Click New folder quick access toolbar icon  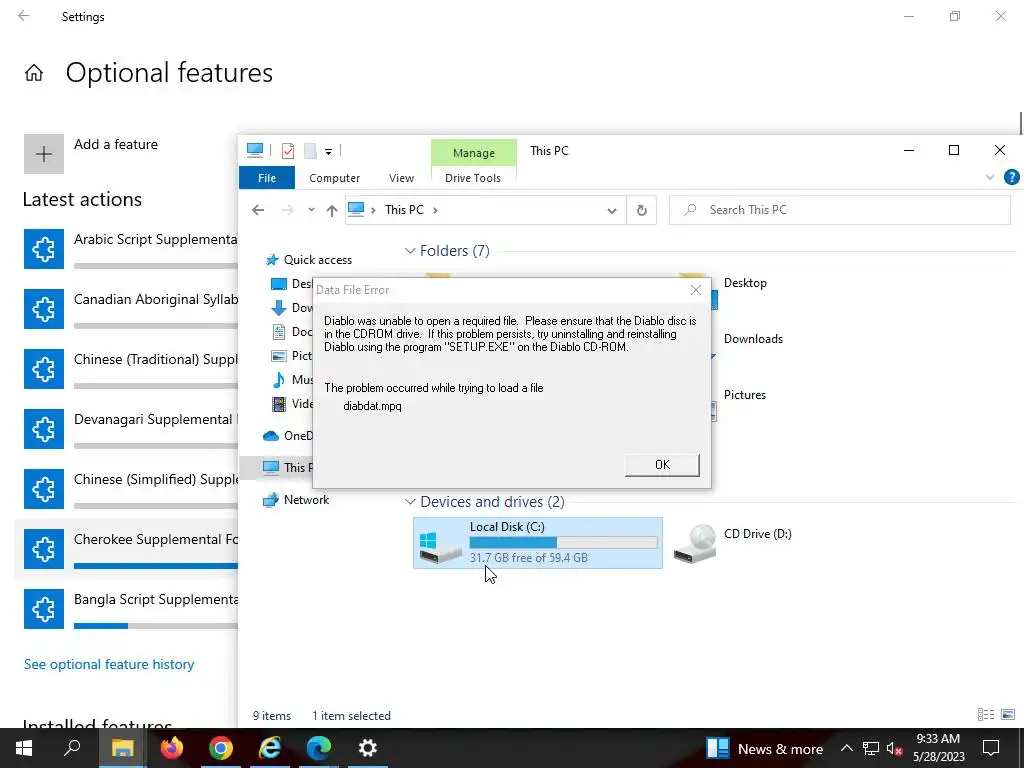(310, 151)
